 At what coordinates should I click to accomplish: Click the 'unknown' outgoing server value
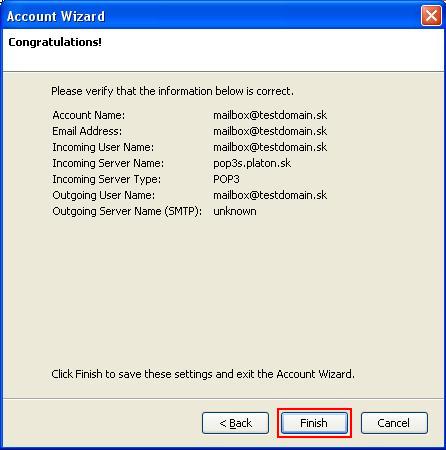[235, 211]
